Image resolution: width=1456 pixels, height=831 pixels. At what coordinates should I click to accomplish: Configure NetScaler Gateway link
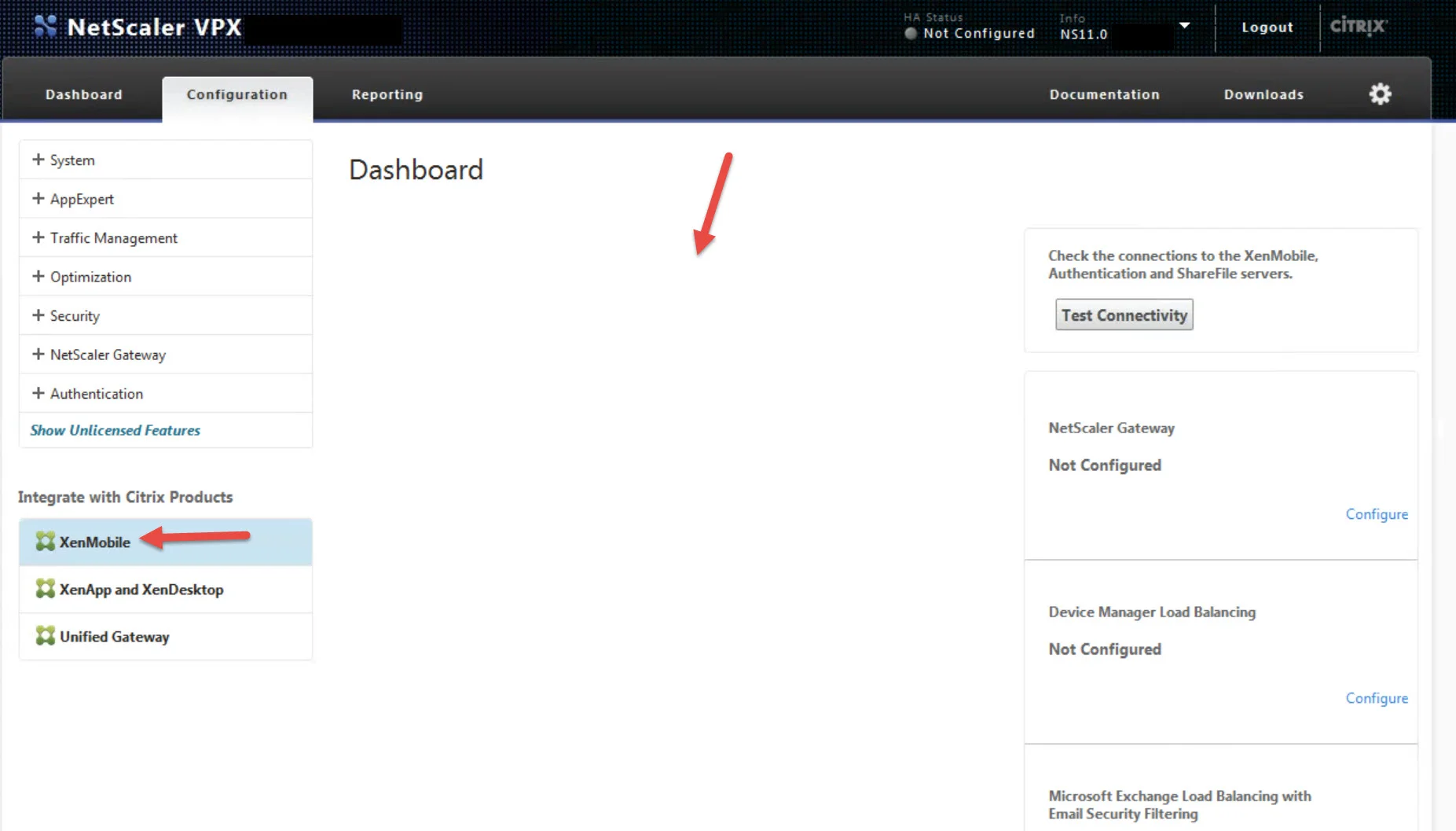coord(1377,514)
